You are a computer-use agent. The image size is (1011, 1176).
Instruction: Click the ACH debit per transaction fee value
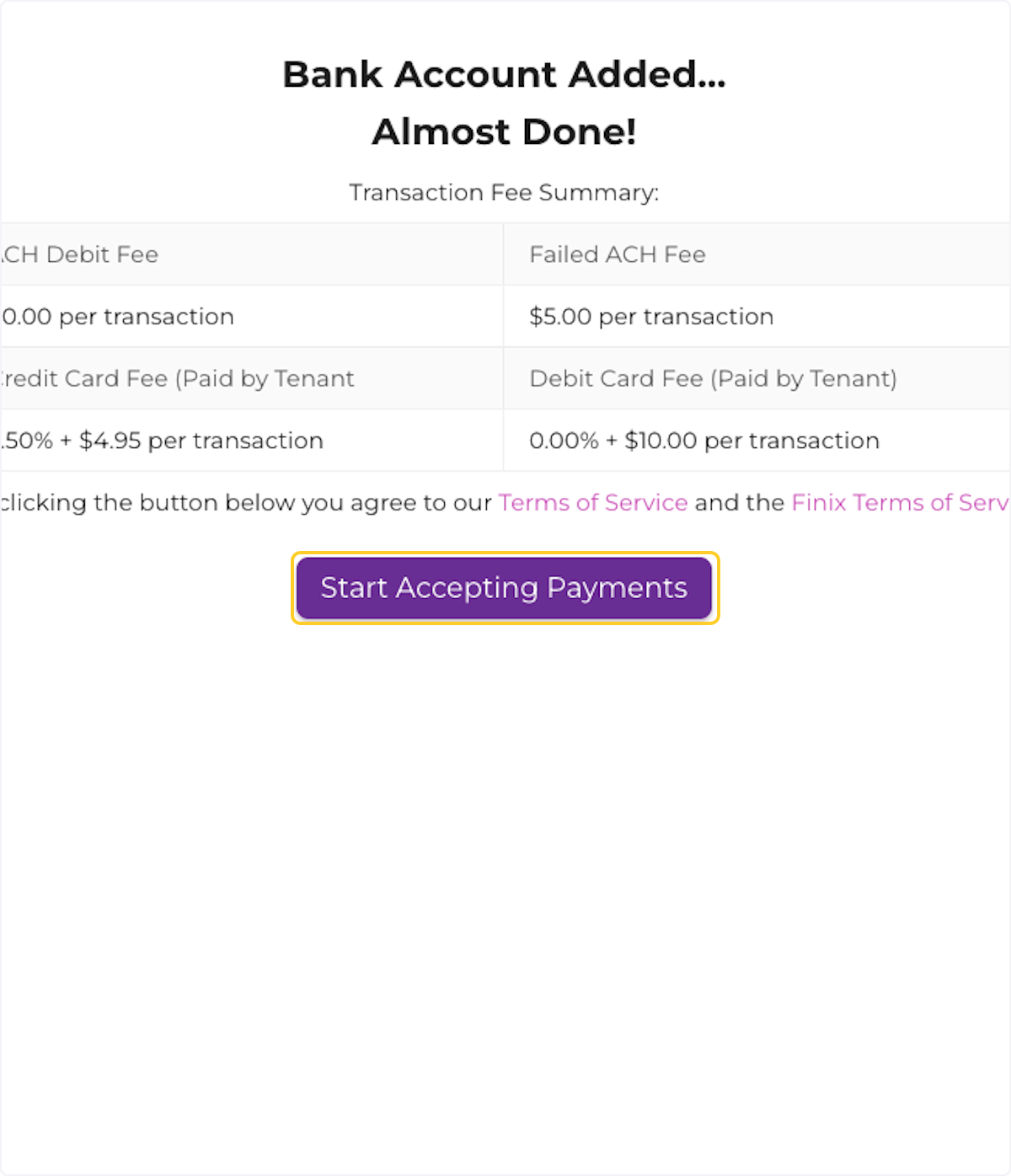116,317
